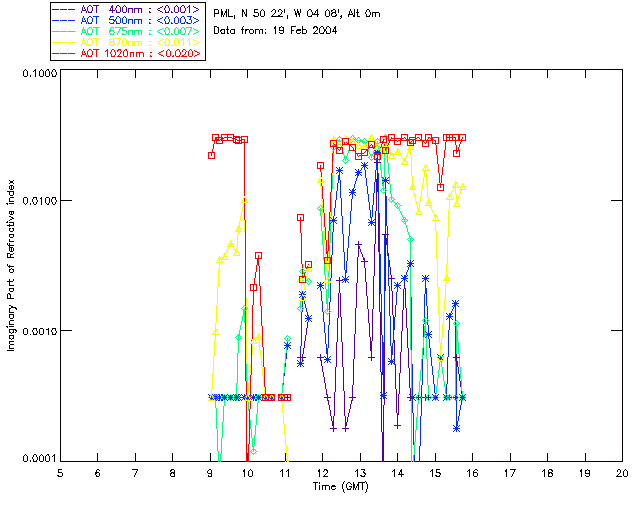Click the x-axis tick label 5
Viewport: 640px width, 512px height.
click(x=60, y=473)
